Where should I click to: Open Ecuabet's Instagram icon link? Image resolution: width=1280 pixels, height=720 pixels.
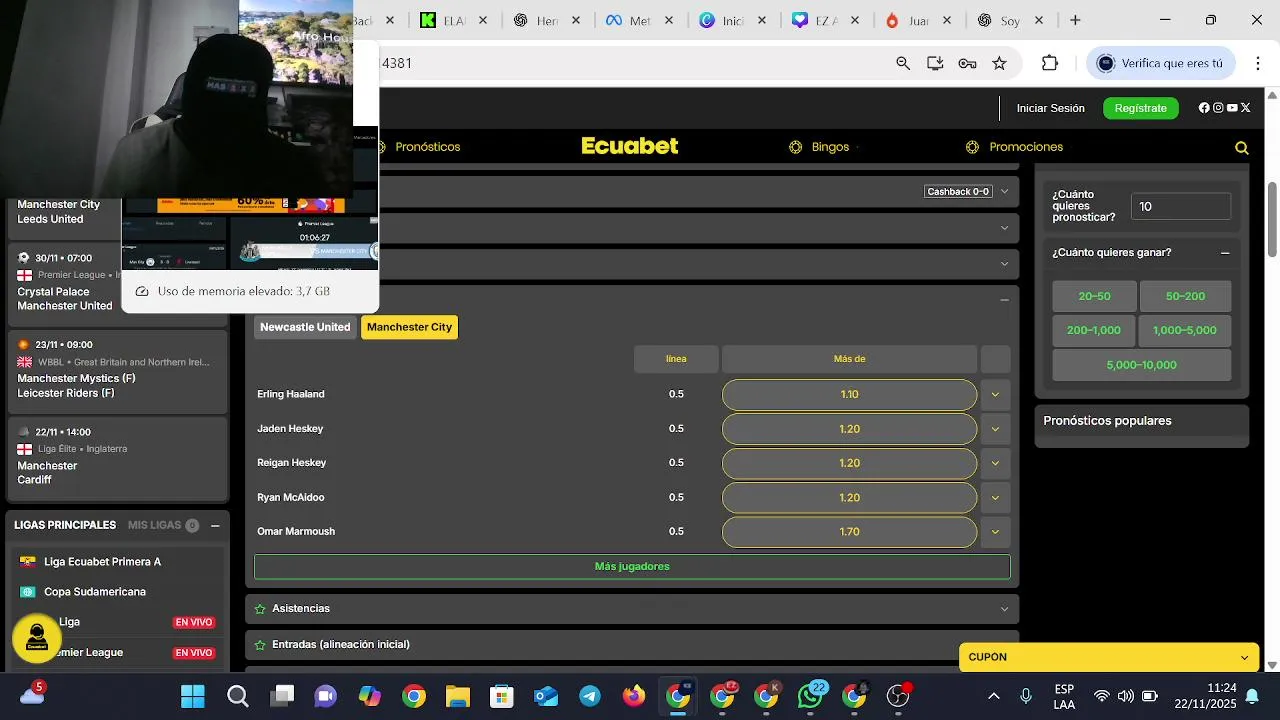coord(1218,108)
